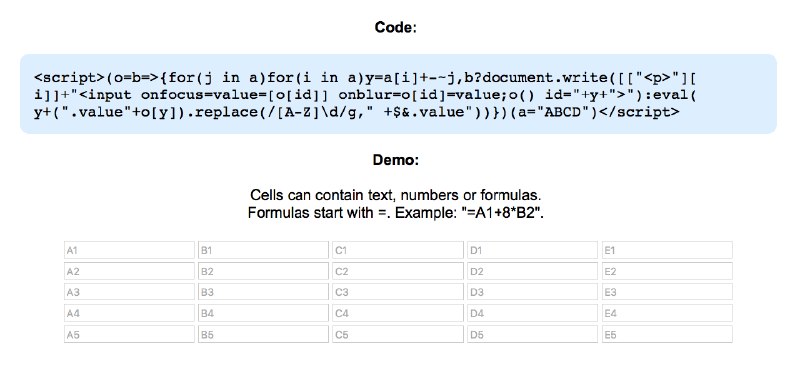
Task: Click the A2 input cell
Action: 129,271
